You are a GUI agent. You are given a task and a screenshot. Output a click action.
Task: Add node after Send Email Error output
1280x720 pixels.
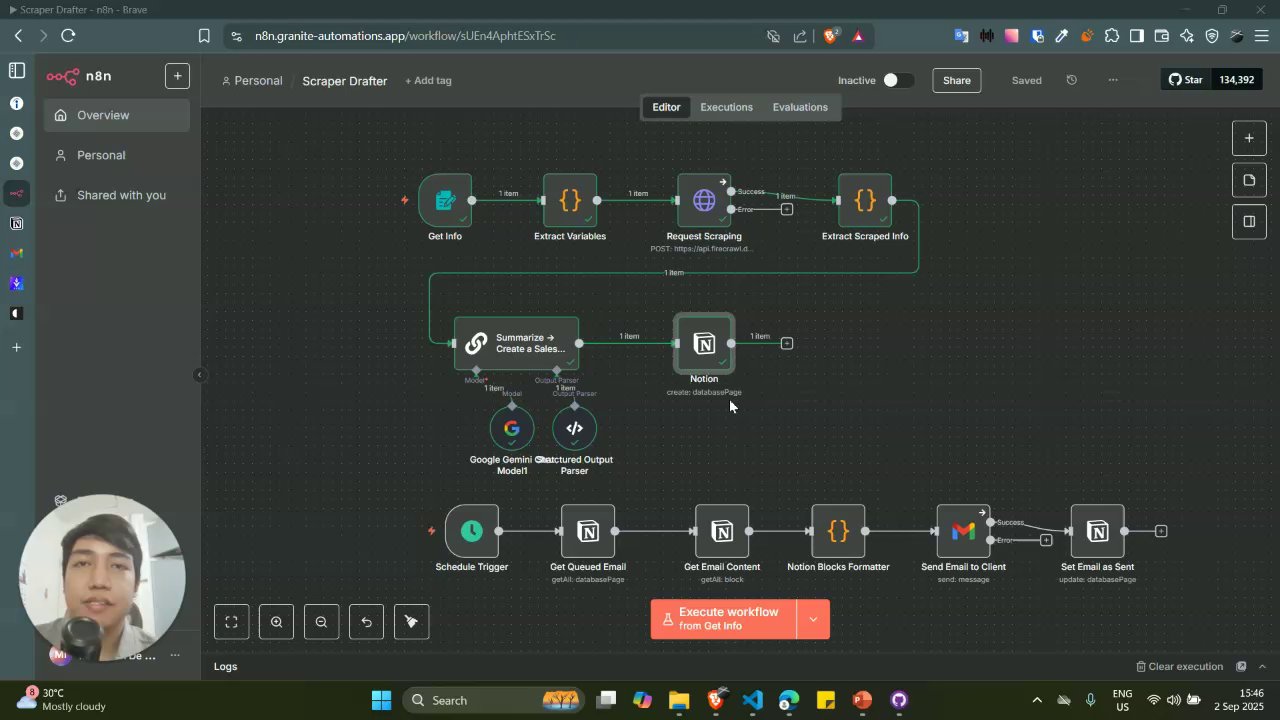point(1046,540)
